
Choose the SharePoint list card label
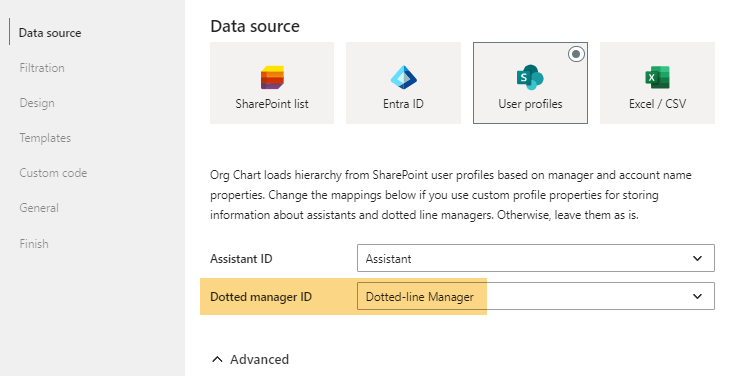tap(272, 104)
